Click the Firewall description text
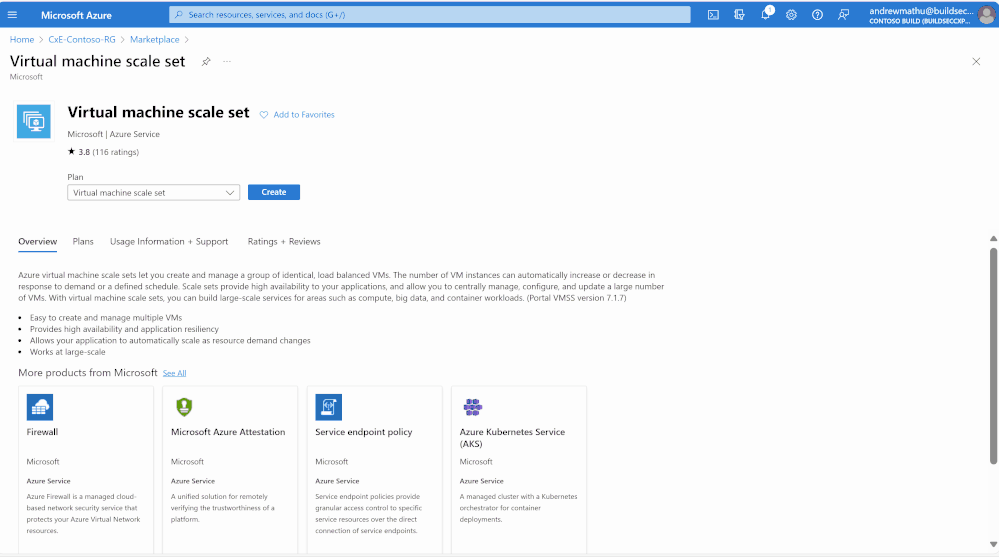 (83, 514)
